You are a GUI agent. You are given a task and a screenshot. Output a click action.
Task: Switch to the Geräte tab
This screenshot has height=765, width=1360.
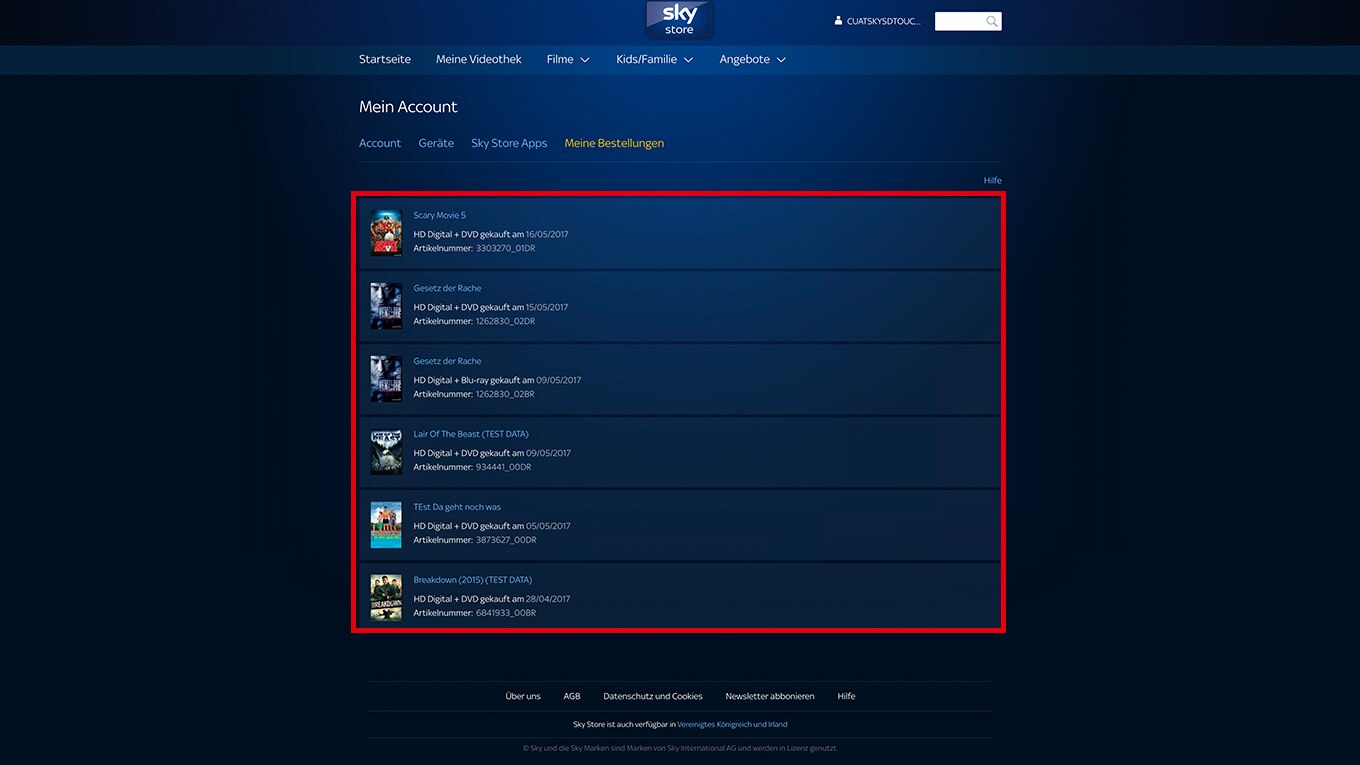tap(436, 143)
